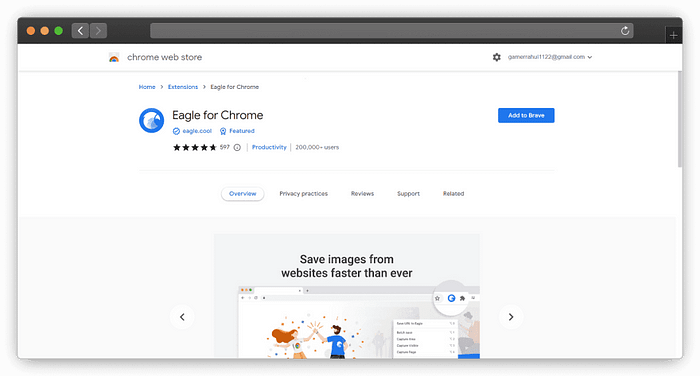Click the verified badge beside eagle.cool
700x376 pixels.
click(176, 131)
